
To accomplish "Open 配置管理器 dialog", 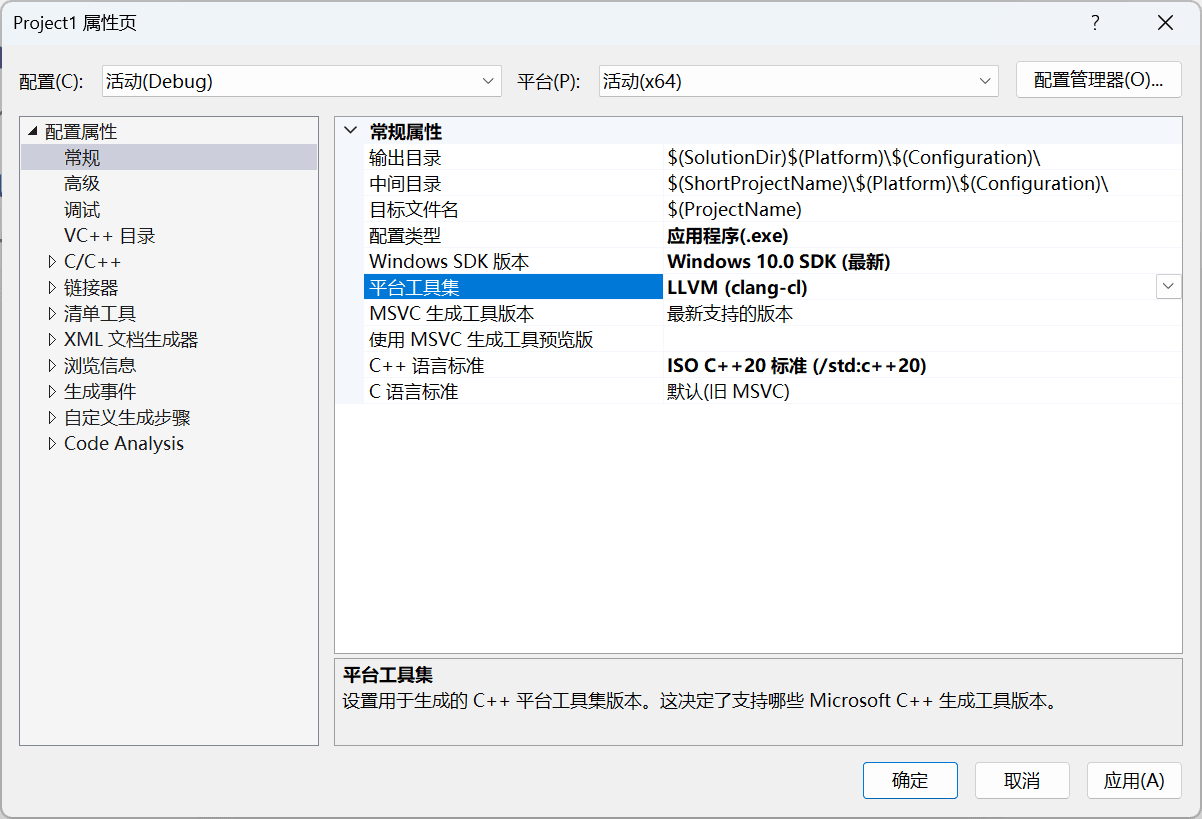I will (1098, 81).
